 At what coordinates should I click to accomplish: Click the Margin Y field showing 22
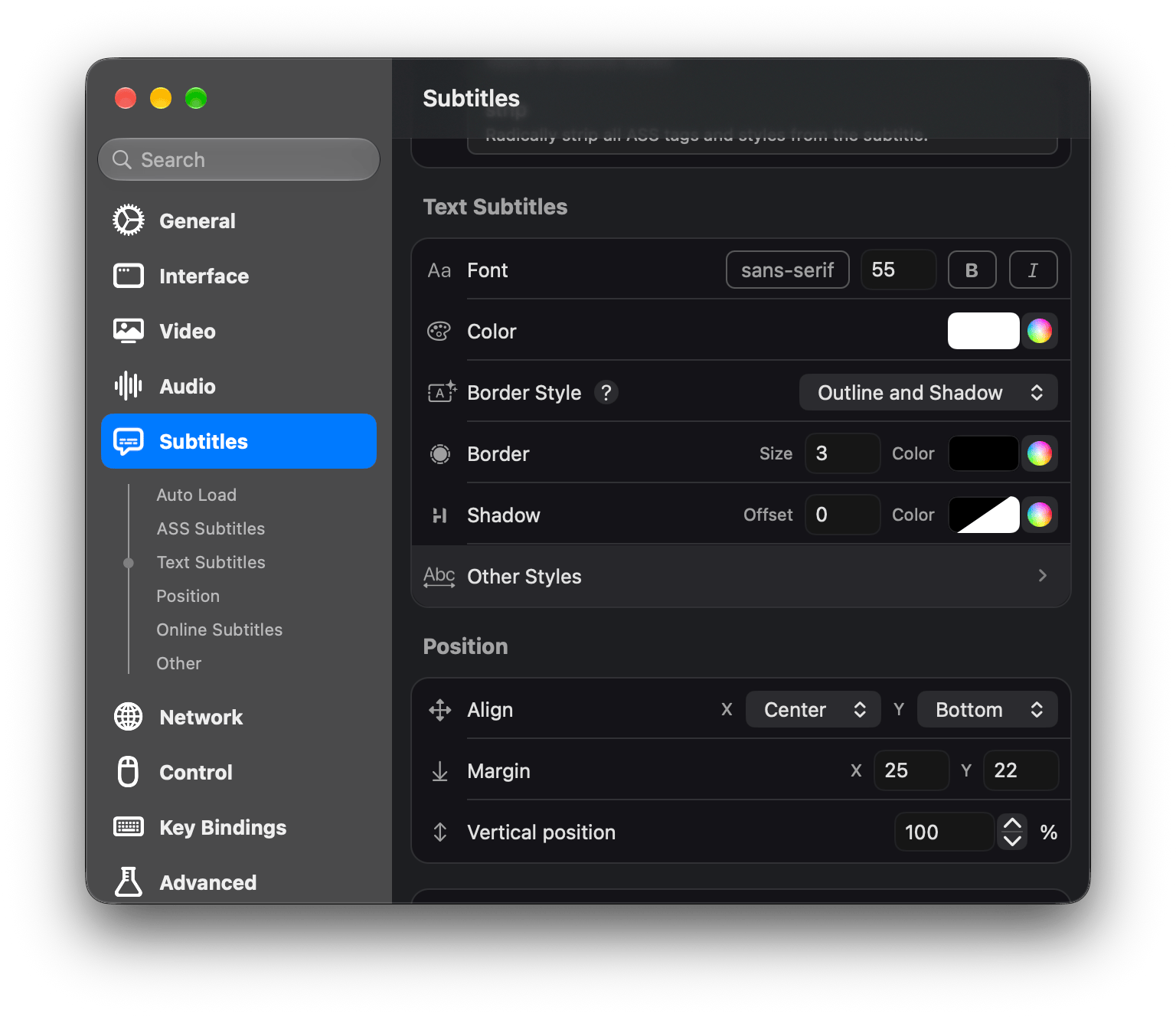coord(1021,770)
